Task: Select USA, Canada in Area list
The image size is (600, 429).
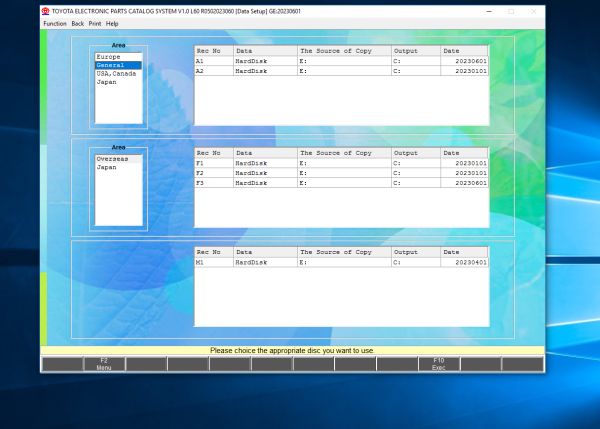Action: 118,73
